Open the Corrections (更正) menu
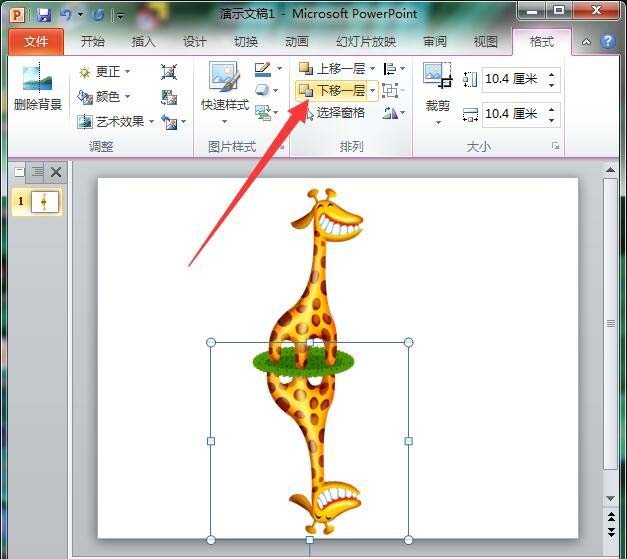 point(105,72)
